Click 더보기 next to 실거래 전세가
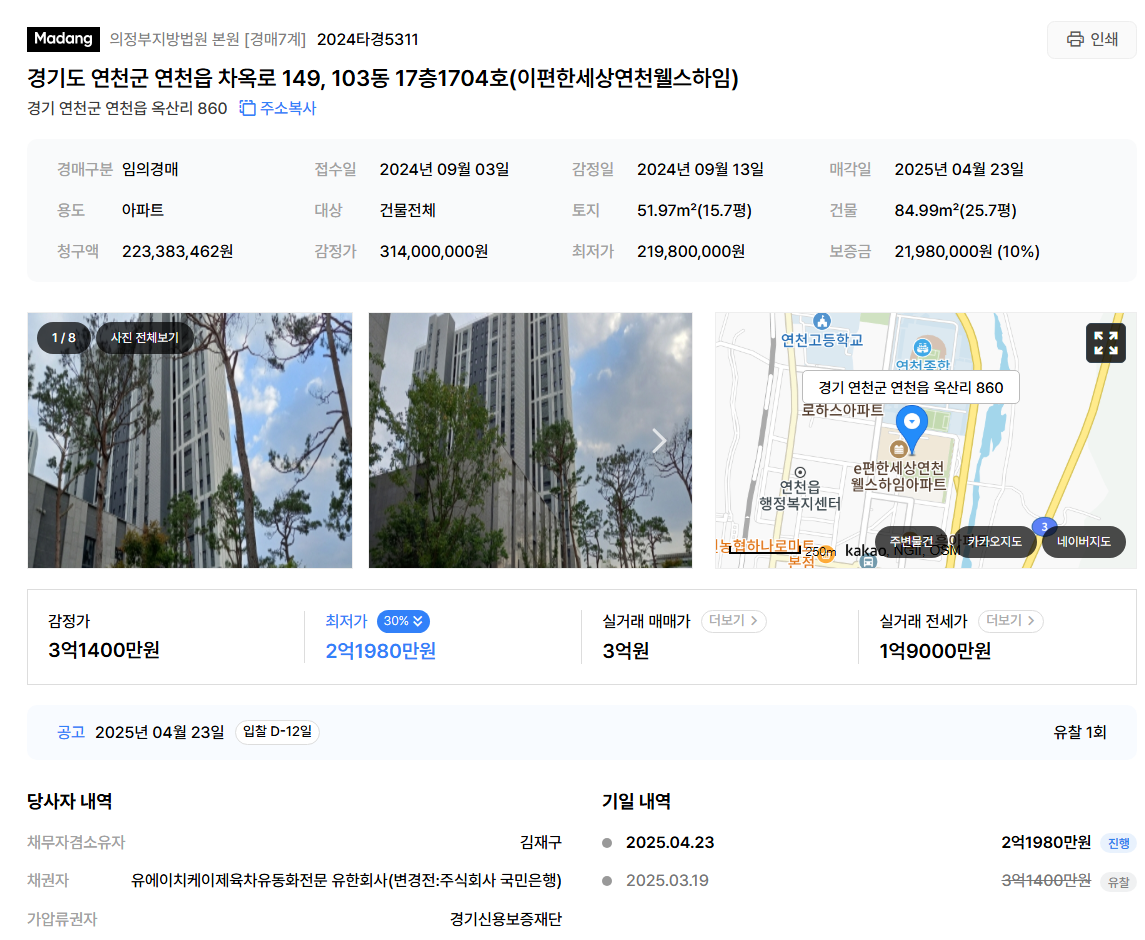Image resolution: width=1145 pixels, height=940 pixels. coord(1011,620)
